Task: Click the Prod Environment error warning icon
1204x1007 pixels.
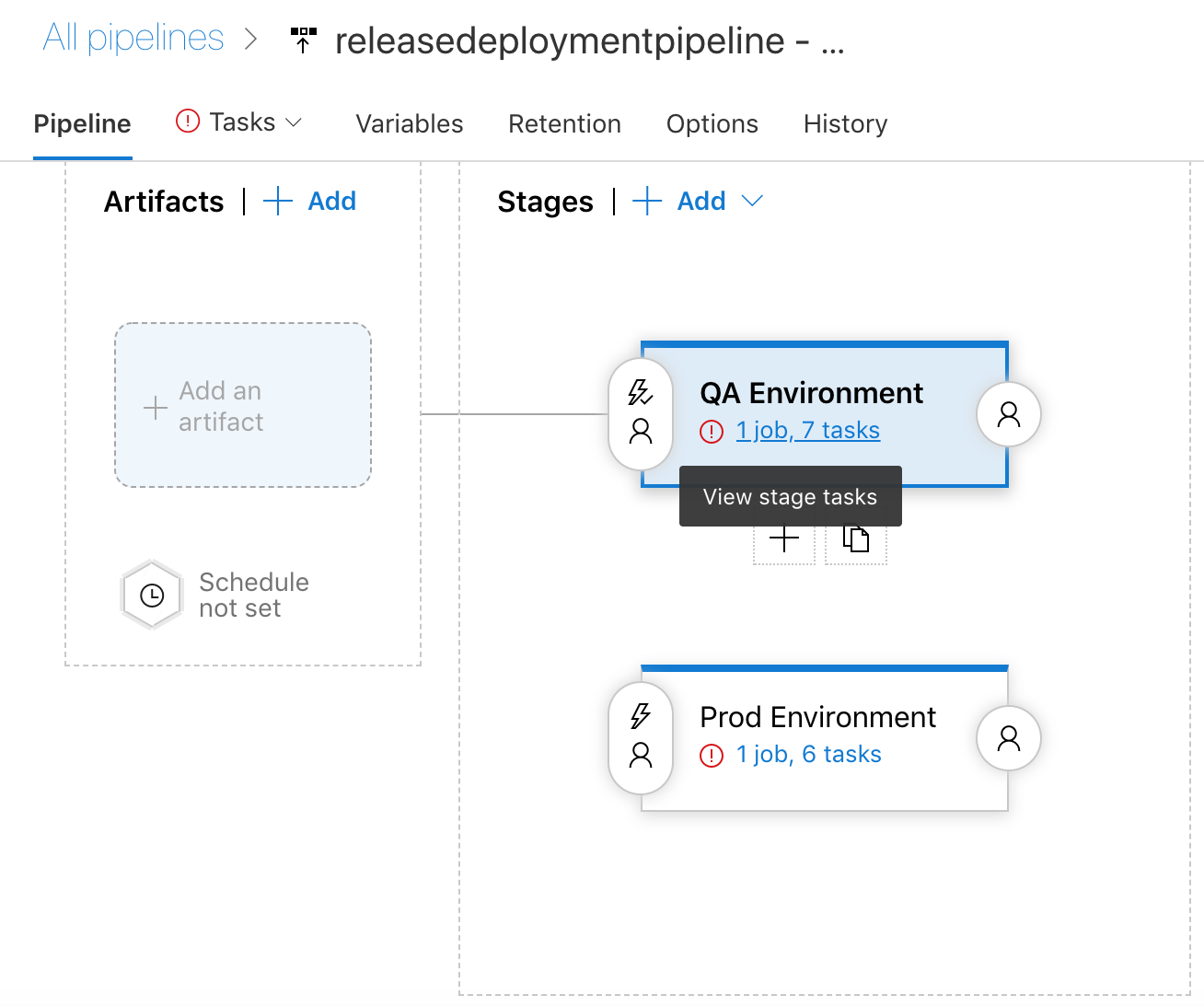Action: click(712, 755)
